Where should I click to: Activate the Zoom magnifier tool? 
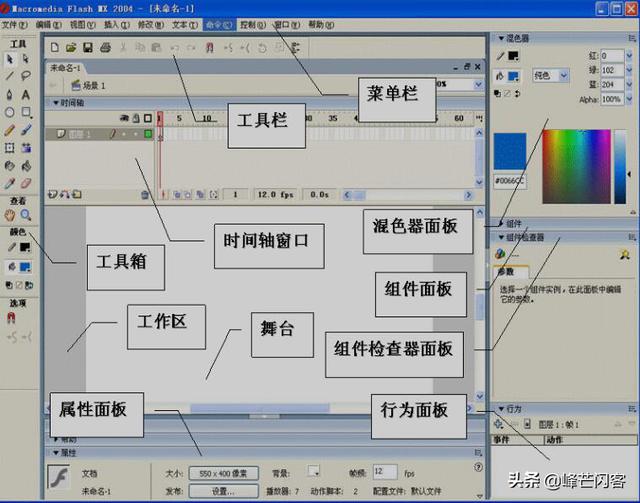(x=26, y=215)
